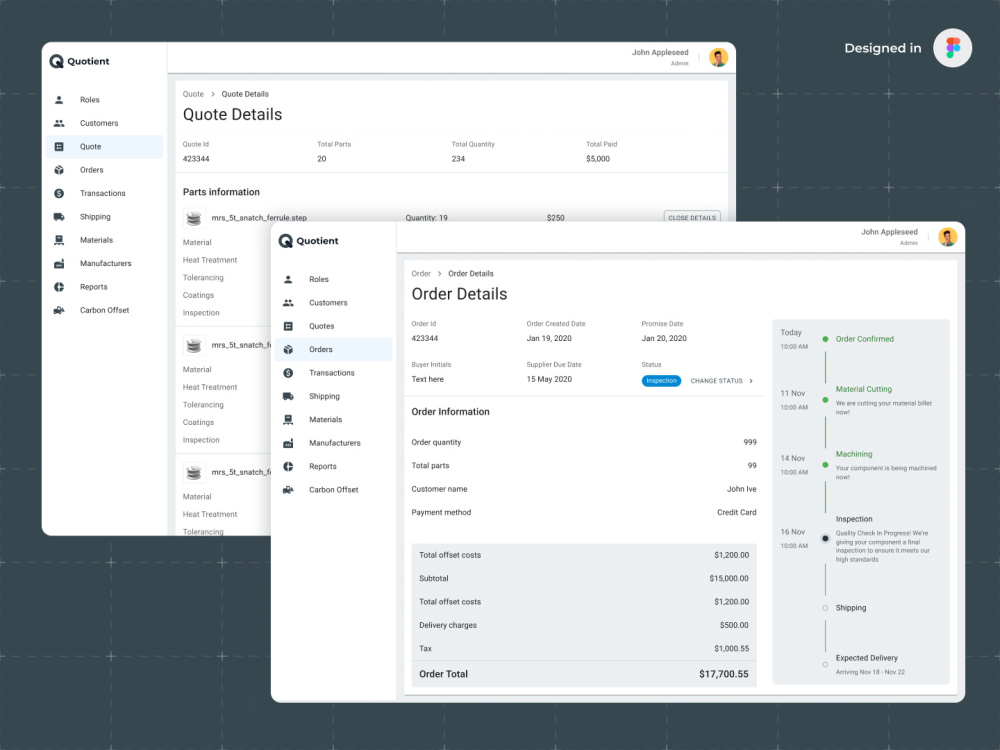Open user avatar in Order Details window
The width and height of the screenshot is (1000, 750).
pos(948,237)
